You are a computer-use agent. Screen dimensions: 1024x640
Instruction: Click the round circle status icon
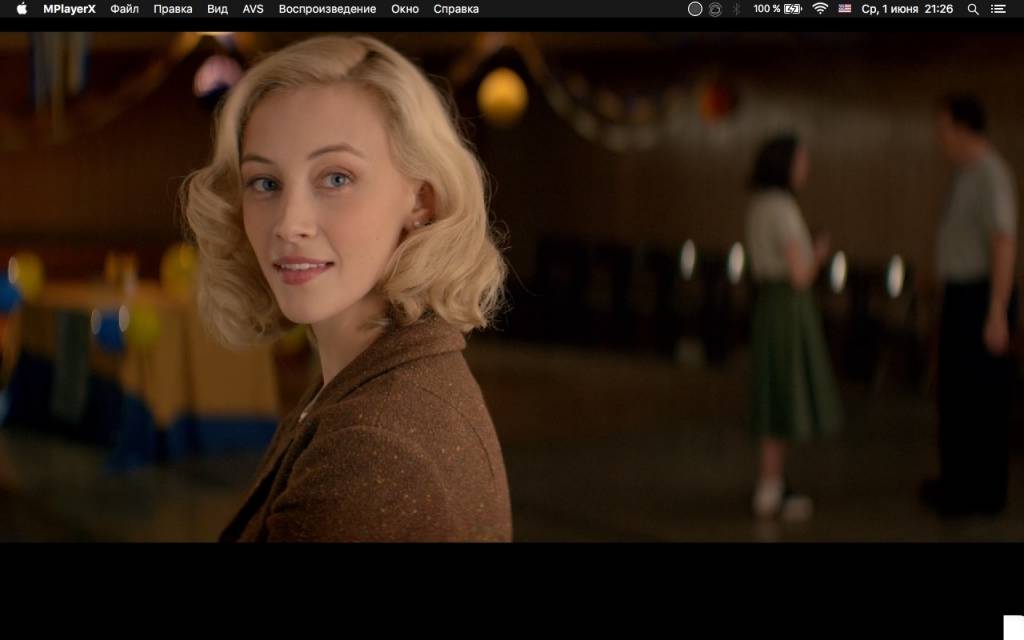(x=695, y=9)
